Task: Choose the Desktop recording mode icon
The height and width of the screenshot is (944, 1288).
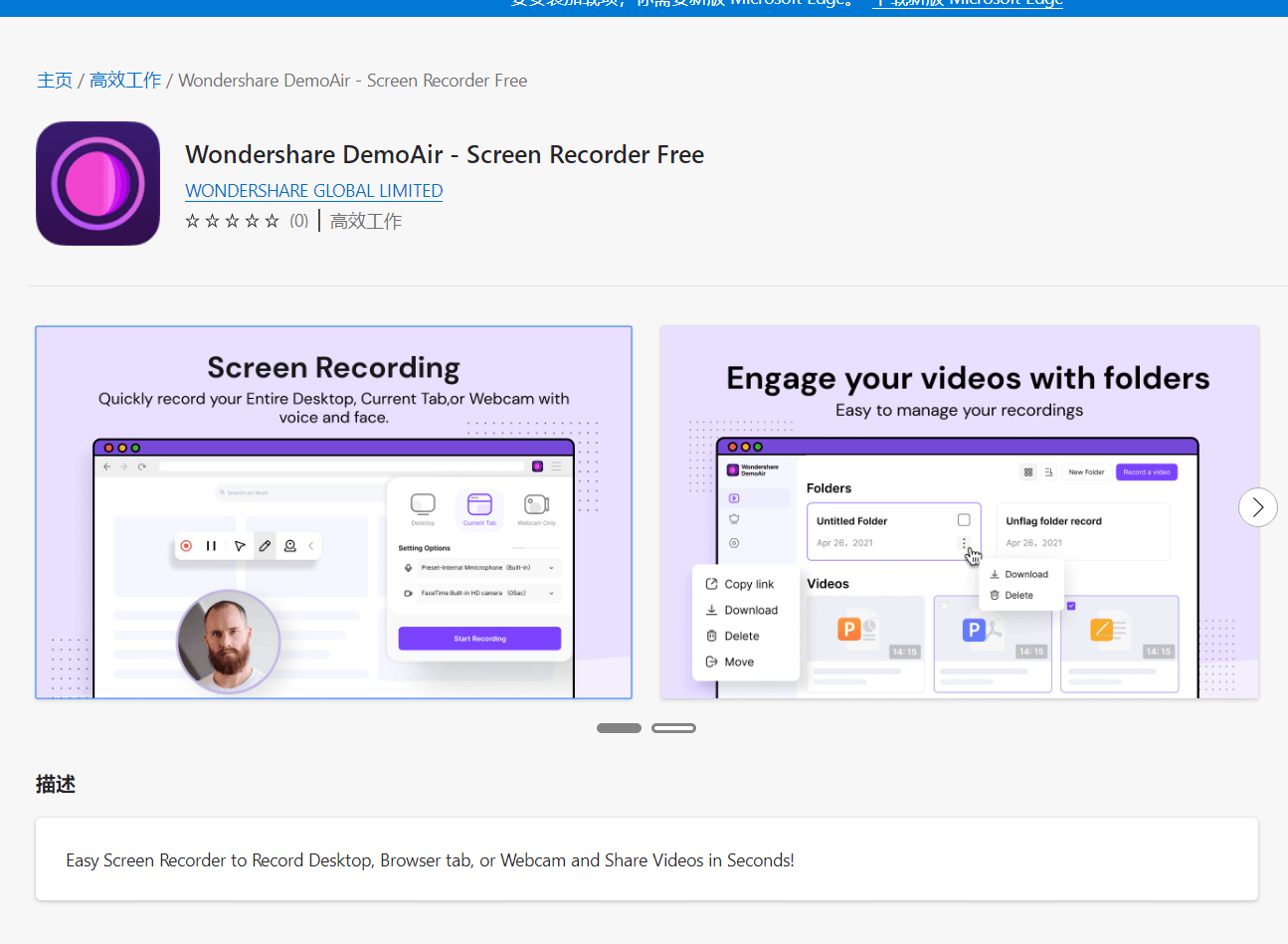Action: [x=423, y=506]
